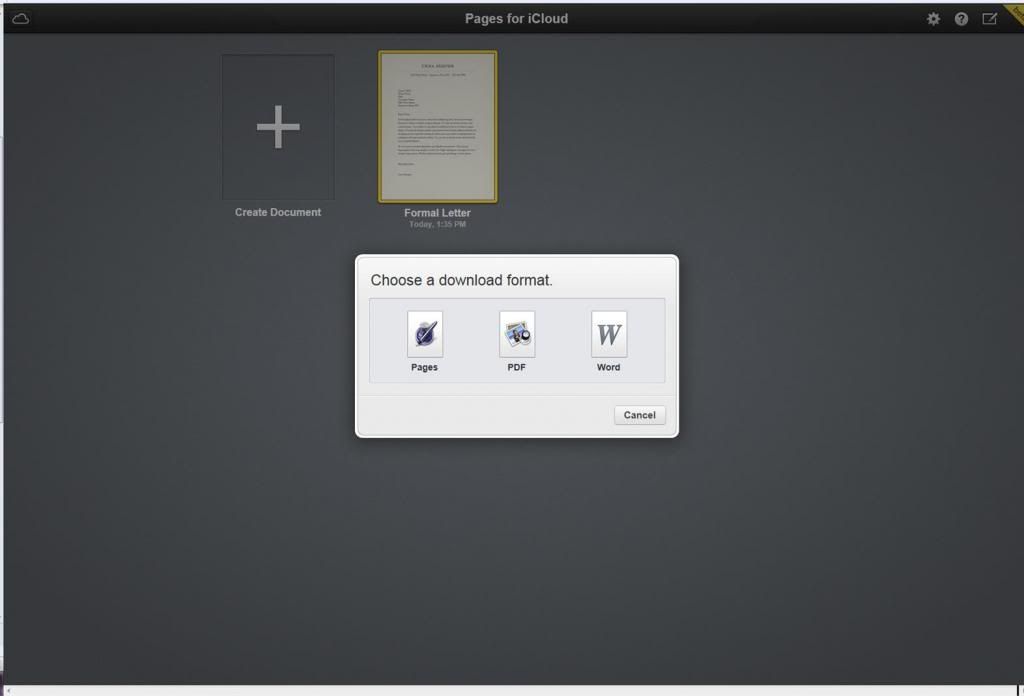The image size is (1024, 696).
Task: Click the 'Word' text label in dialog
Action: (608, 367)
